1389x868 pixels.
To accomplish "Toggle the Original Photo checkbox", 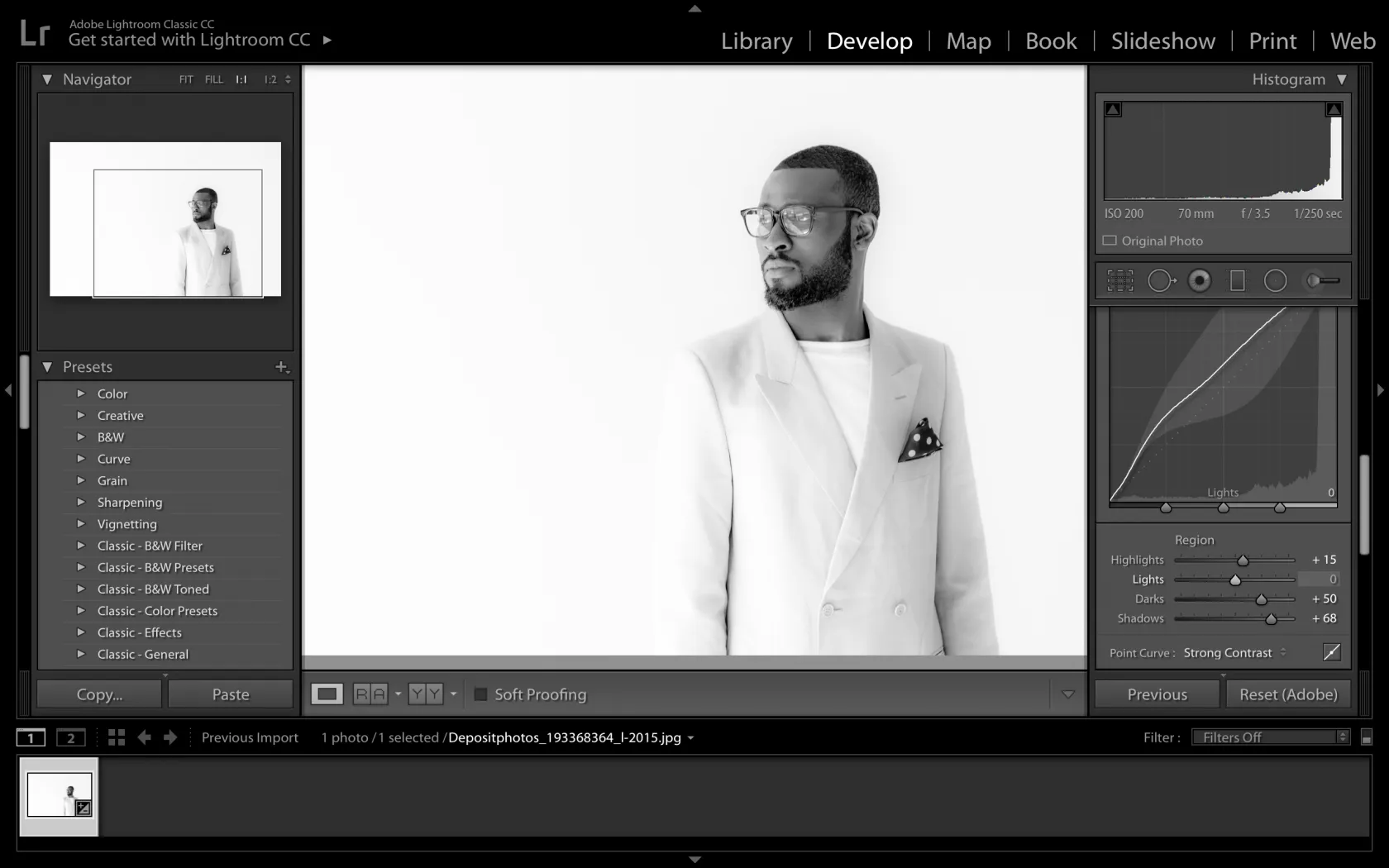I will pyautogui.click(x=1110, y=241).
